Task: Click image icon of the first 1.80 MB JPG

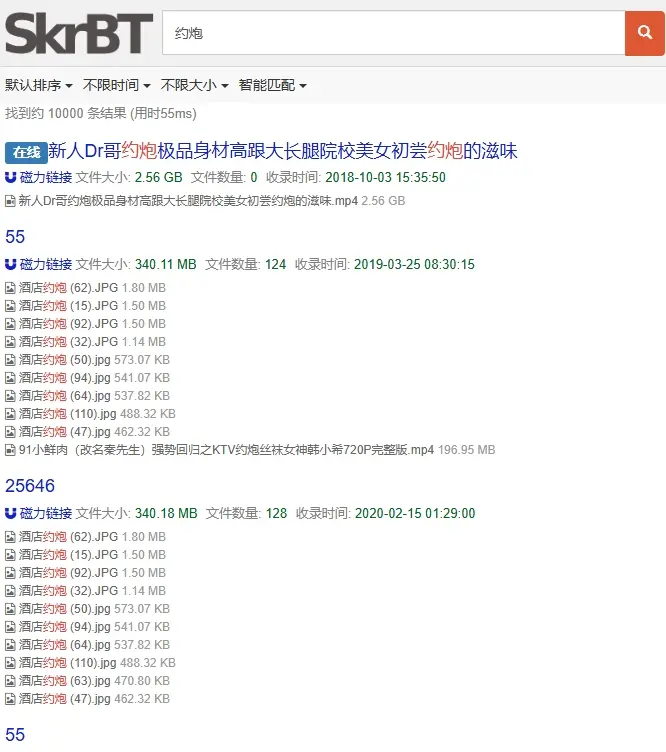Action: coord(10,288)
